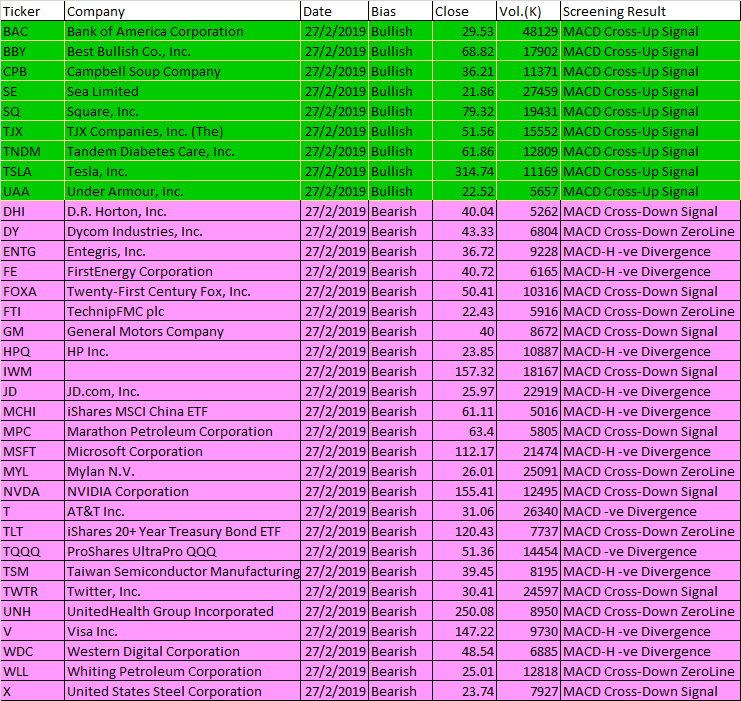The width and height of the screenshot is (741, 701).
Task: Select the Campbell Soup Company cell
Action: pos(182,71)
